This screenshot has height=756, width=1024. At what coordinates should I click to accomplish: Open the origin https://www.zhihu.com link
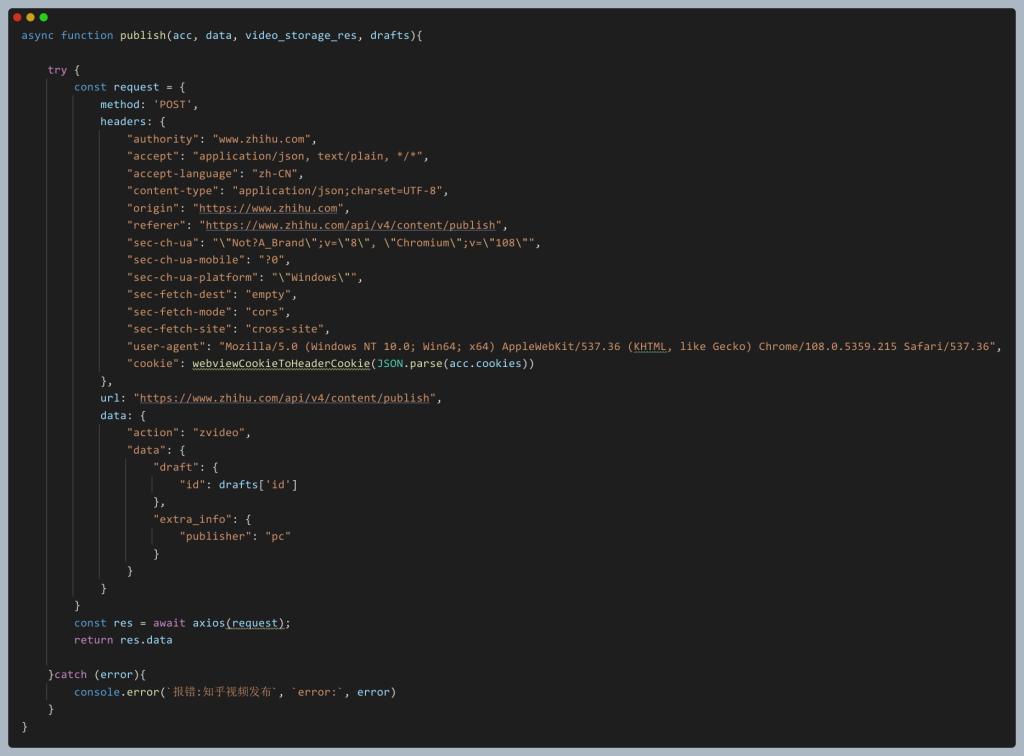coord(269,208)
